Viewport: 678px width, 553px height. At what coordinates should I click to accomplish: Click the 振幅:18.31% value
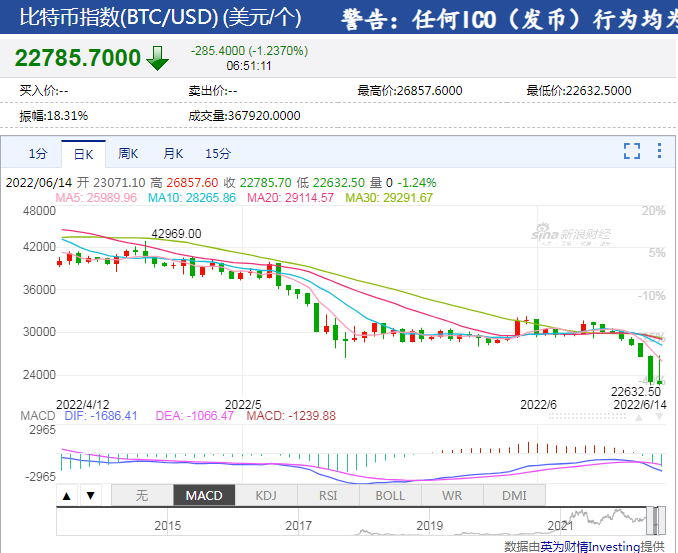point(54,116)
